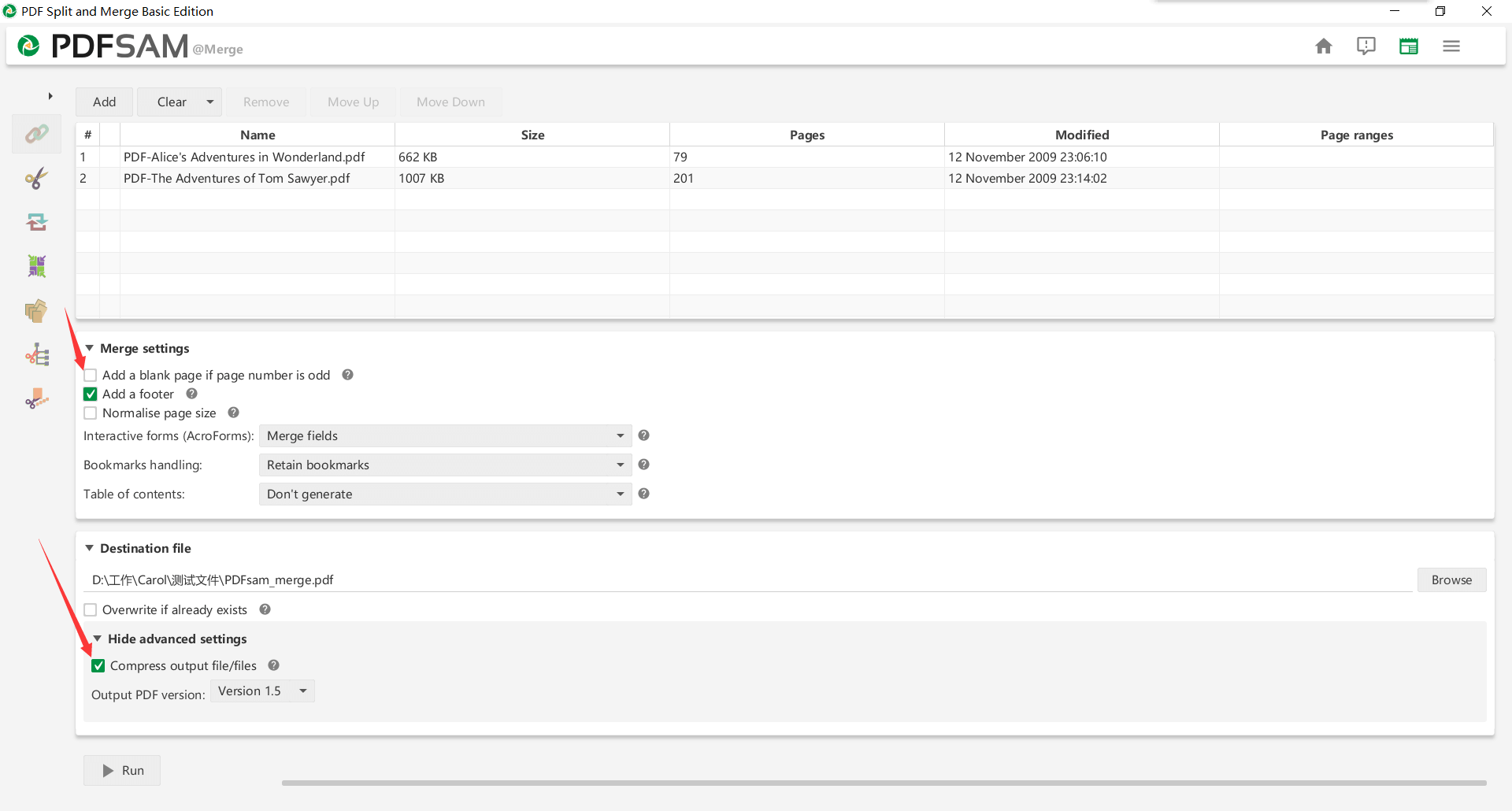1512x811 pixels.
Task: Toggle Compress output file/files checkbox
Action: [98, 666]
